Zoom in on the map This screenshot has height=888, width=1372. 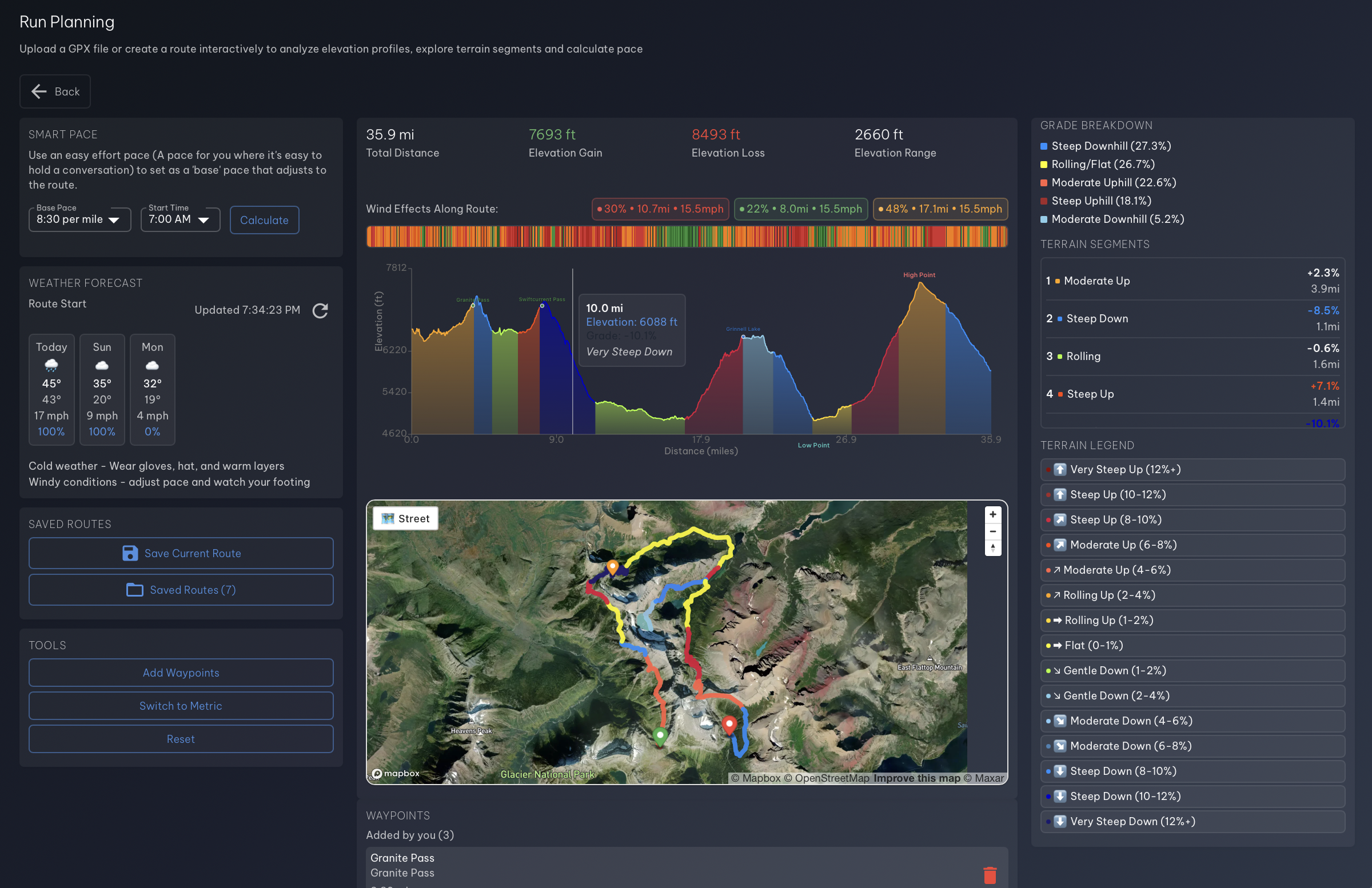992,514
